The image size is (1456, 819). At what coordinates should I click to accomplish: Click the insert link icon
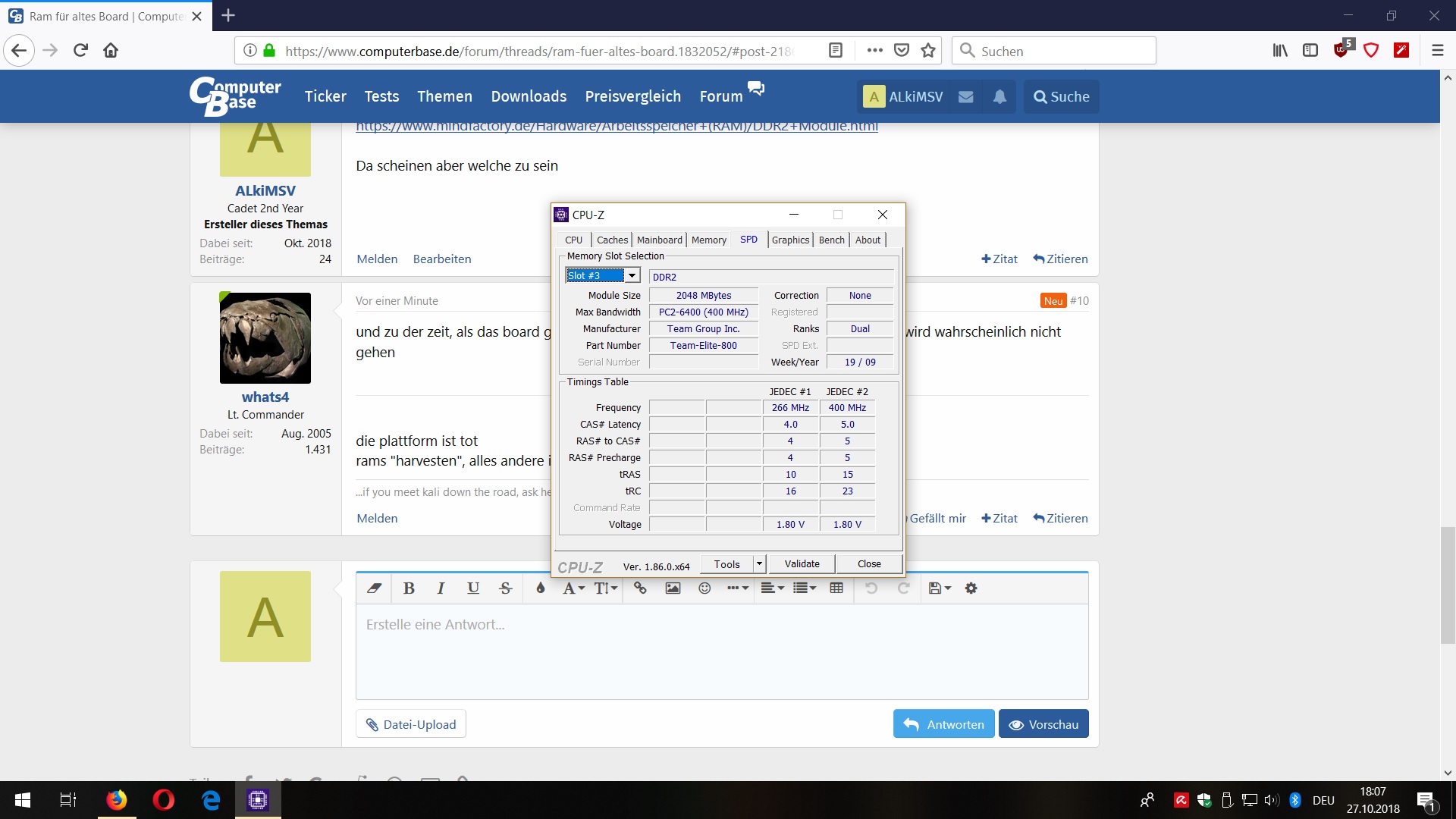[x=640, y=588]
